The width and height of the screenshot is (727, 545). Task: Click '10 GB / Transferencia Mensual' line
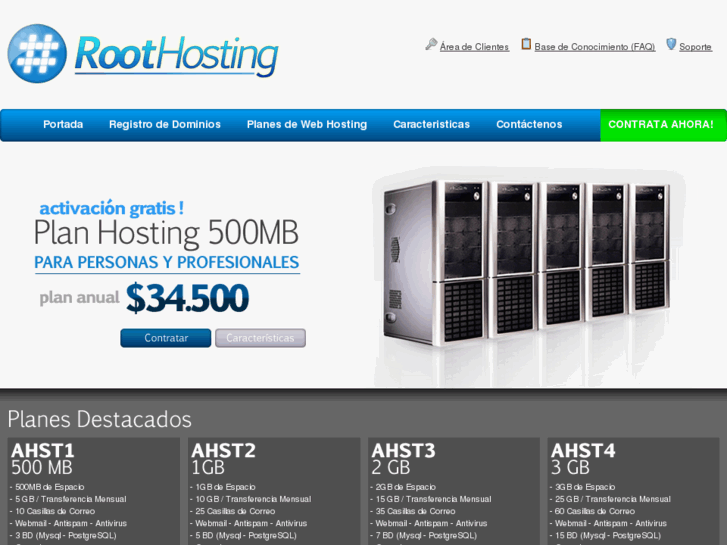pyautogui.click(x=251, y=499)
